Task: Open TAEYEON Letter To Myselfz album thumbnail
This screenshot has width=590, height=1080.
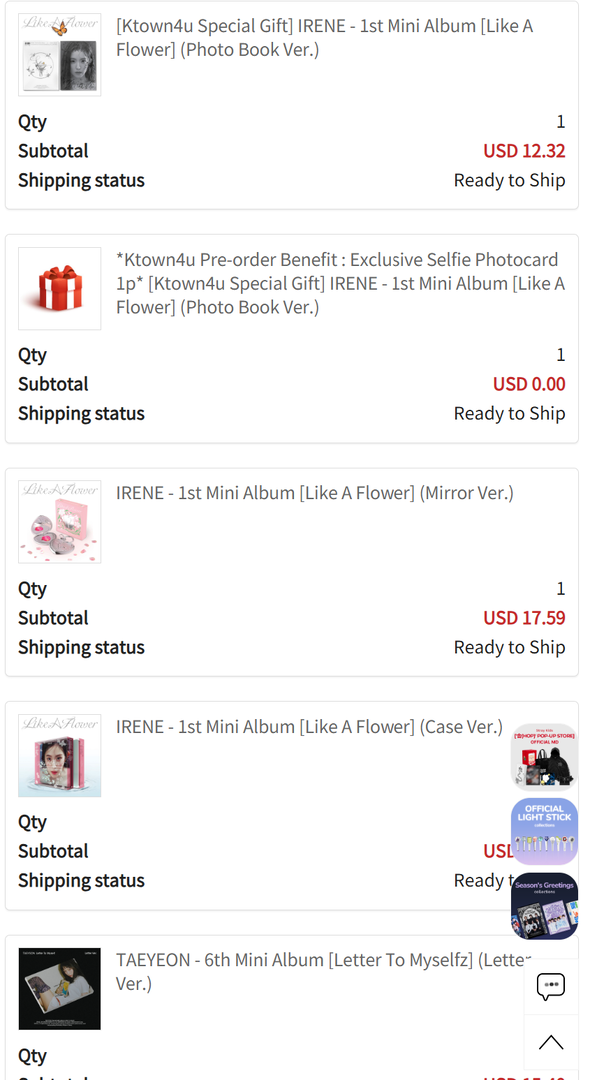Action: pyautogui.click(x=60, y=989)
